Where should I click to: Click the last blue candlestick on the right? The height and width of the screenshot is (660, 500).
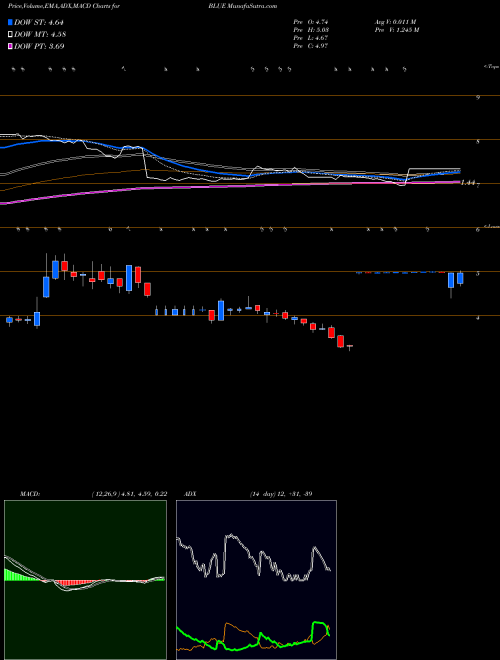(x=460, y=278)
